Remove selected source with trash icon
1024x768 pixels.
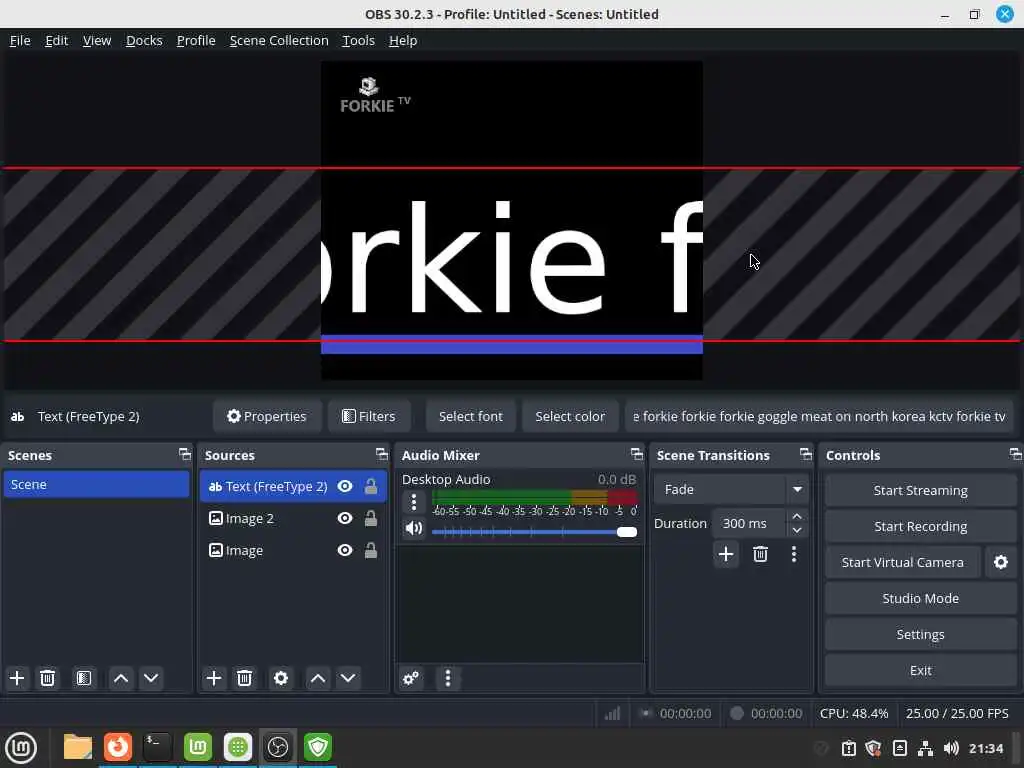tap(244, 678)
